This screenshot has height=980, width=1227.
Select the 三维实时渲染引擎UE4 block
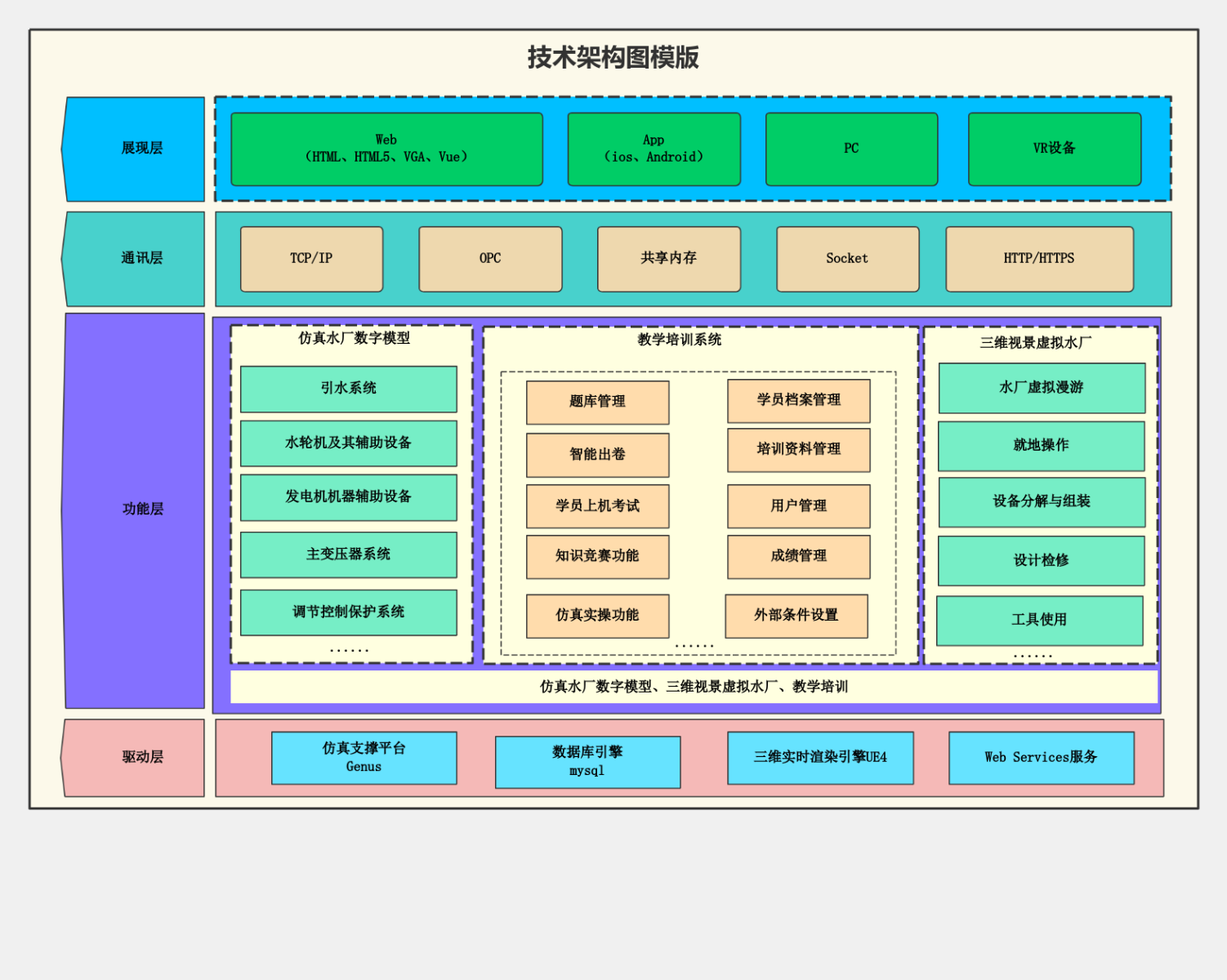pyautogui.click(x=820, y=757)
